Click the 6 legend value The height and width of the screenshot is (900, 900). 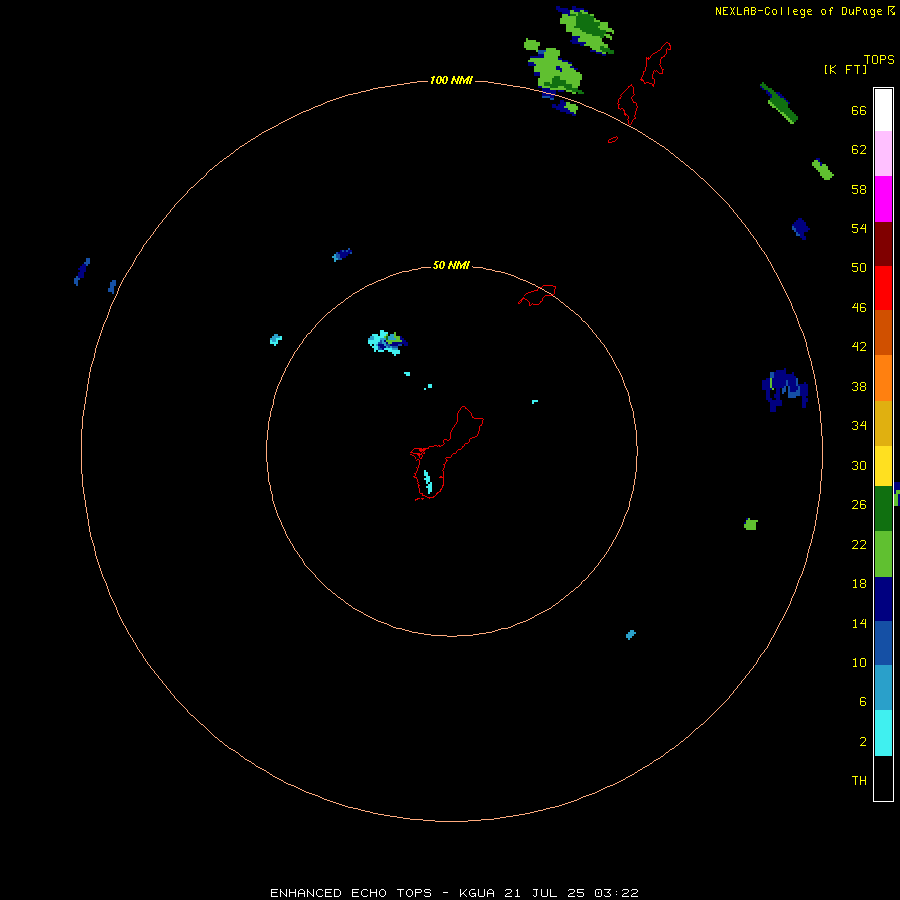coord(863,702)
